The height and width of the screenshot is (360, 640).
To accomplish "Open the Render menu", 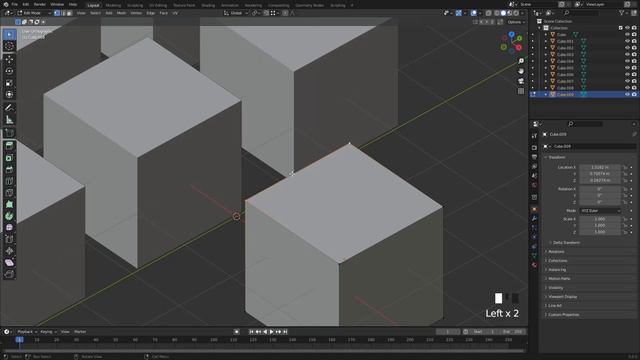I will tap(40, 4).
